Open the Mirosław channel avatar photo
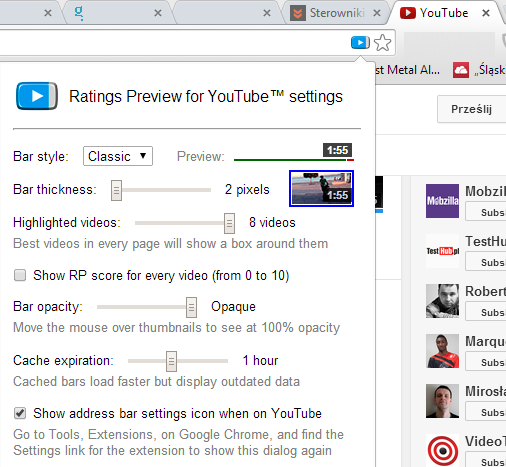506x467 pixels. (442, 401)
